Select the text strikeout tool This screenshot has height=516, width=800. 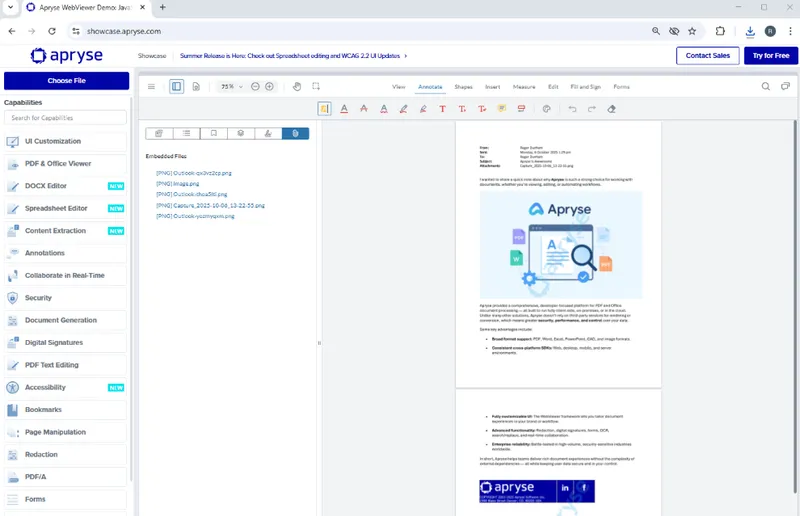click(364, 109)
